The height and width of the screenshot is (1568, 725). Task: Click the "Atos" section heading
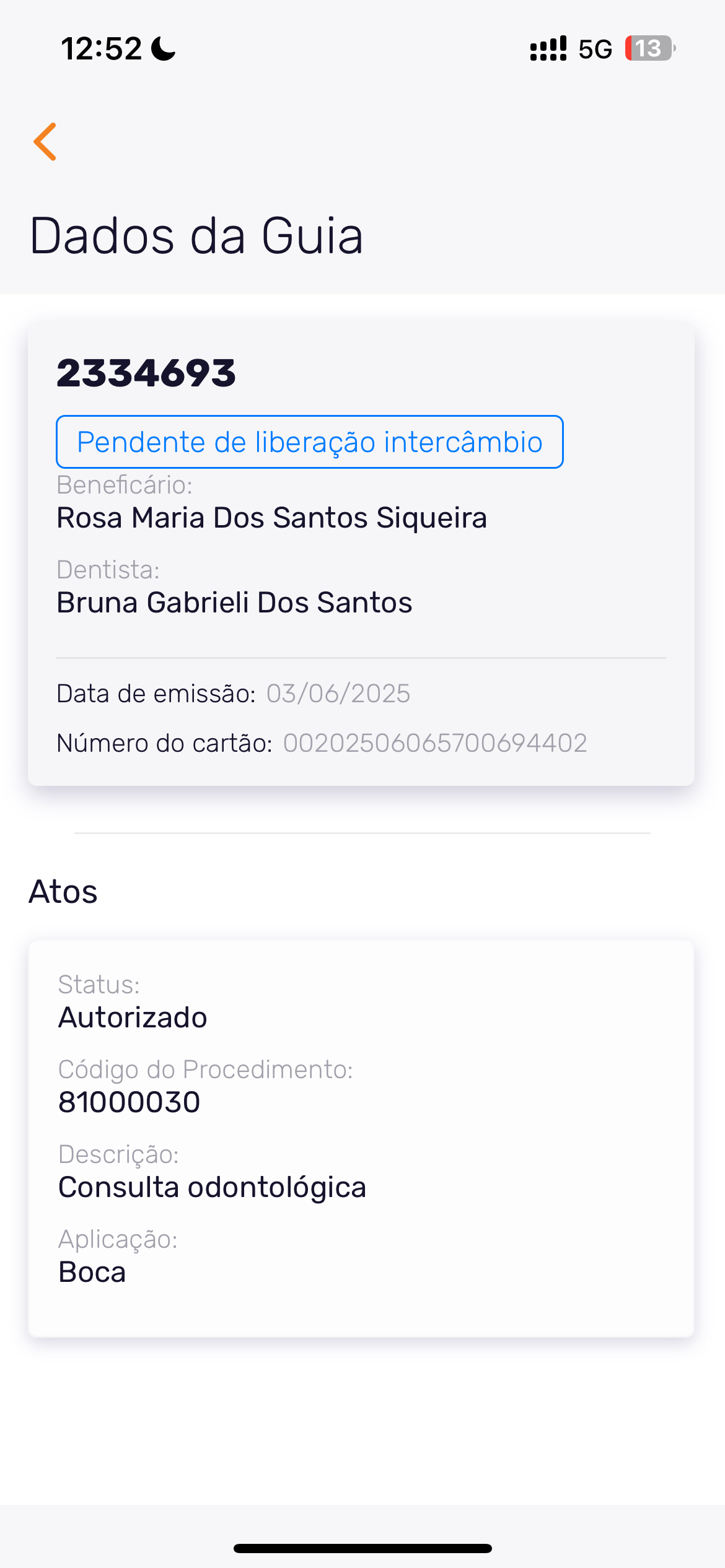63,892
